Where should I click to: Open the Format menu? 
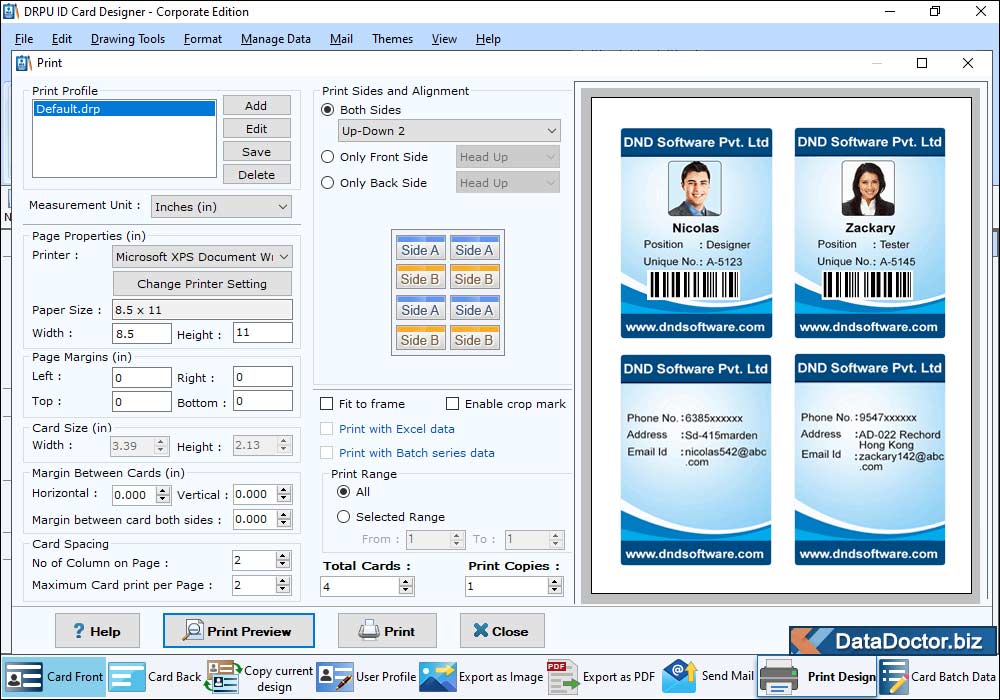[203, 39]
